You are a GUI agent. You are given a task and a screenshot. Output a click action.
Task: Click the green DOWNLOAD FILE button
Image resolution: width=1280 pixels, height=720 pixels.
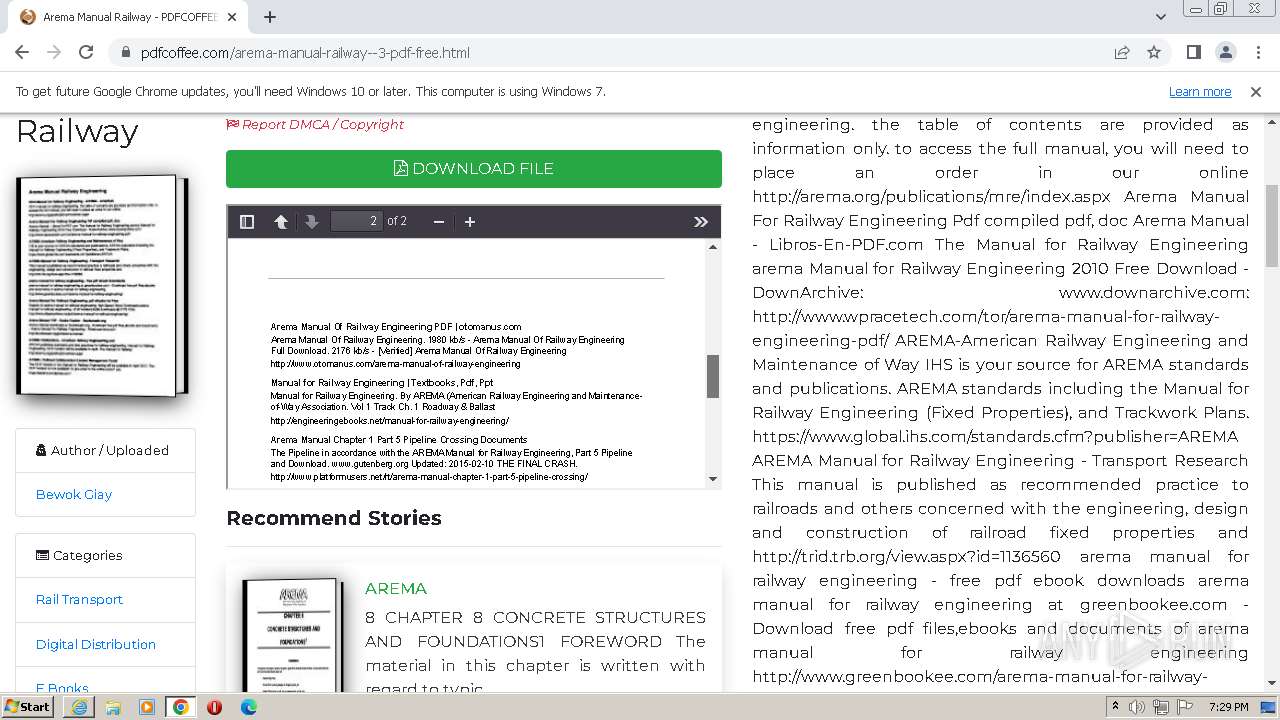point(474,169)
